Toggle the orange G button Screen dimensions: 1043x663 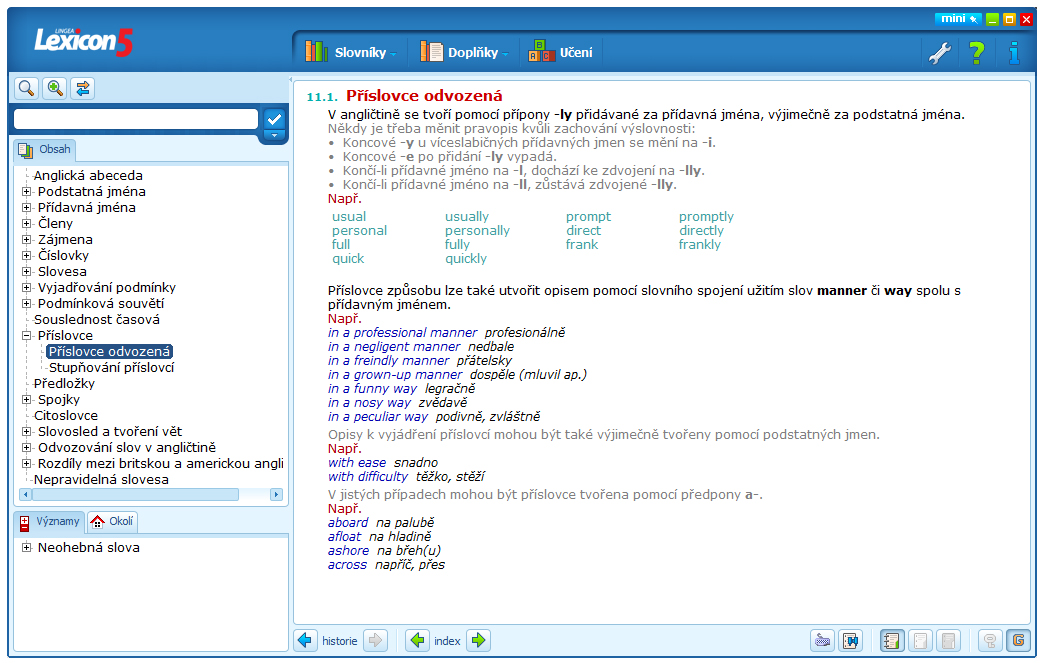1018,641
